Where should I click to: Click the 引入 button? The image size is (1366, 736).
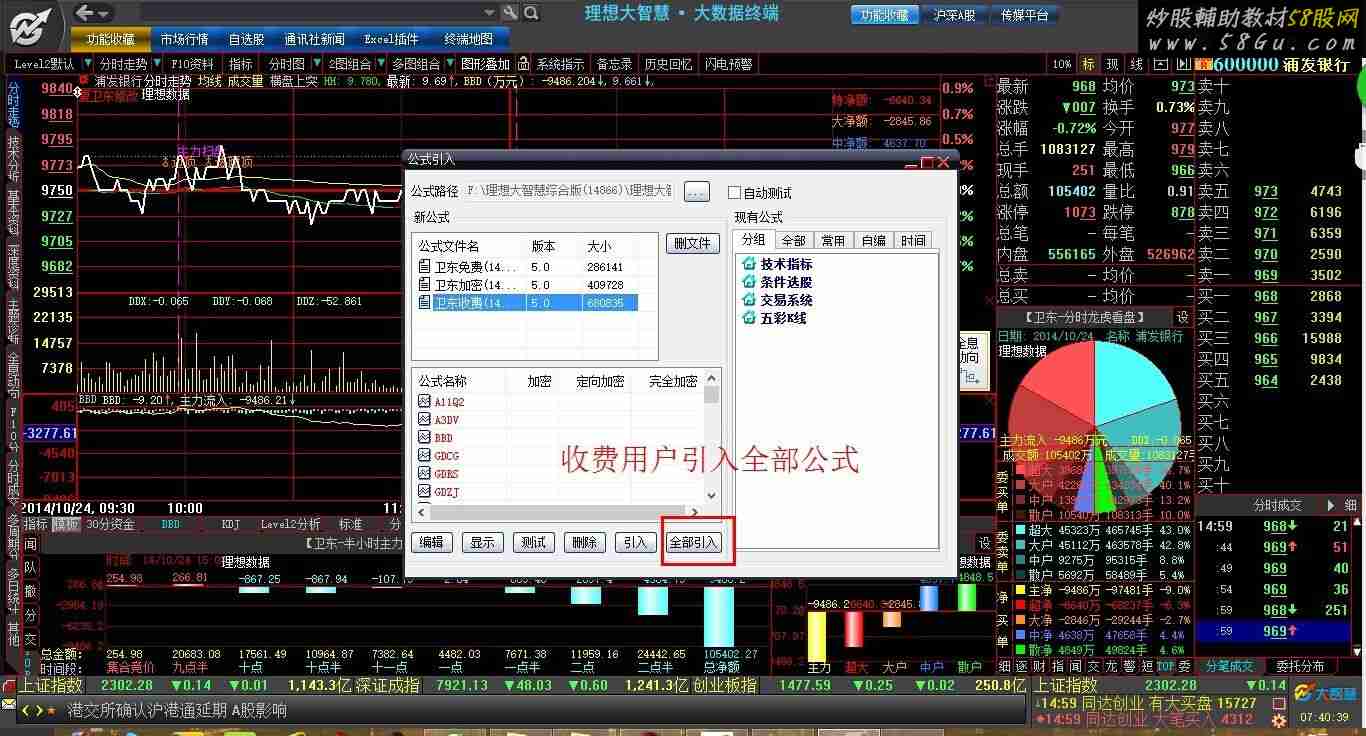point(635,542)
